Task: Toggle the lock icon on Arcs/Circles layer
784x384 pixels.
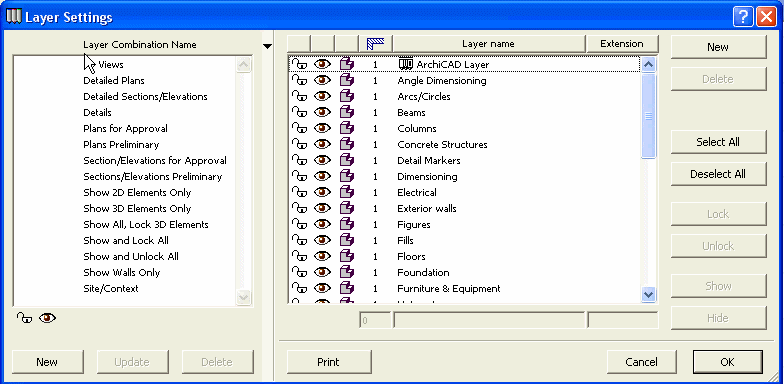Action: click(300, 96)
